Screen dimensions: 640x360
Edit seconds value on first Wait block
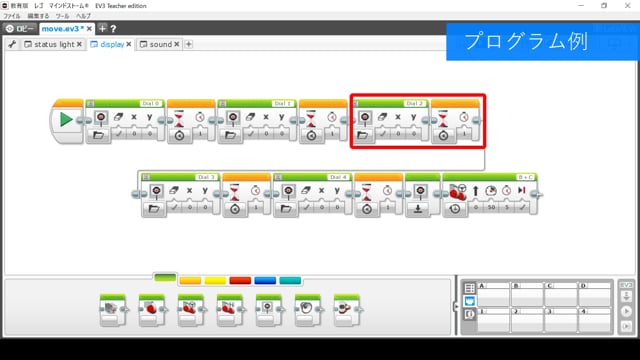tap(200, 133)
